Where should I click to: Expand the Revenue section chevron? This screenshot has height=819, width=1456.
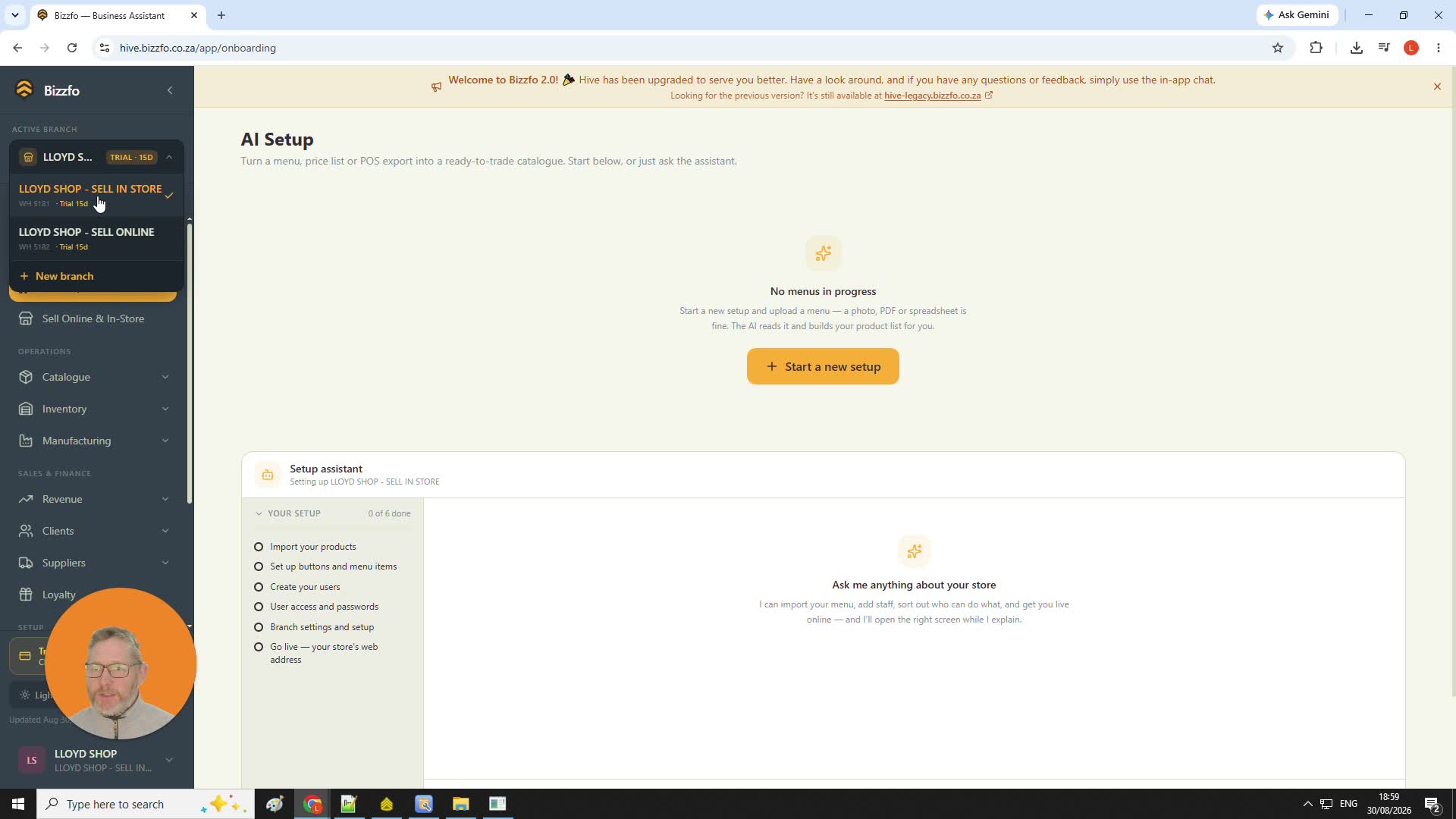165,499
